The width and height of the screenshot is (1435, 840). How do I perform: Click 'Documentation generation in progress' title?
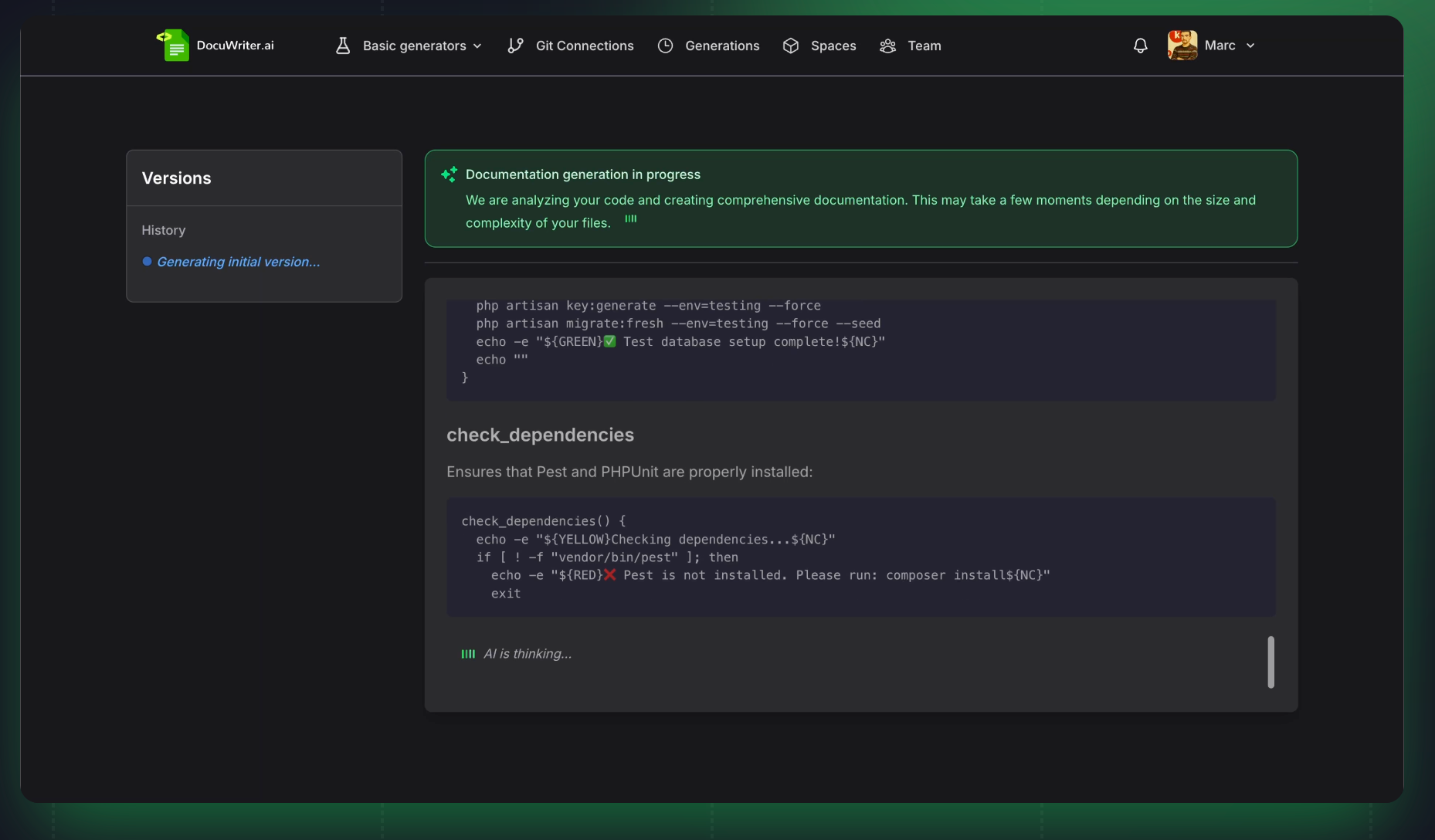583,174
